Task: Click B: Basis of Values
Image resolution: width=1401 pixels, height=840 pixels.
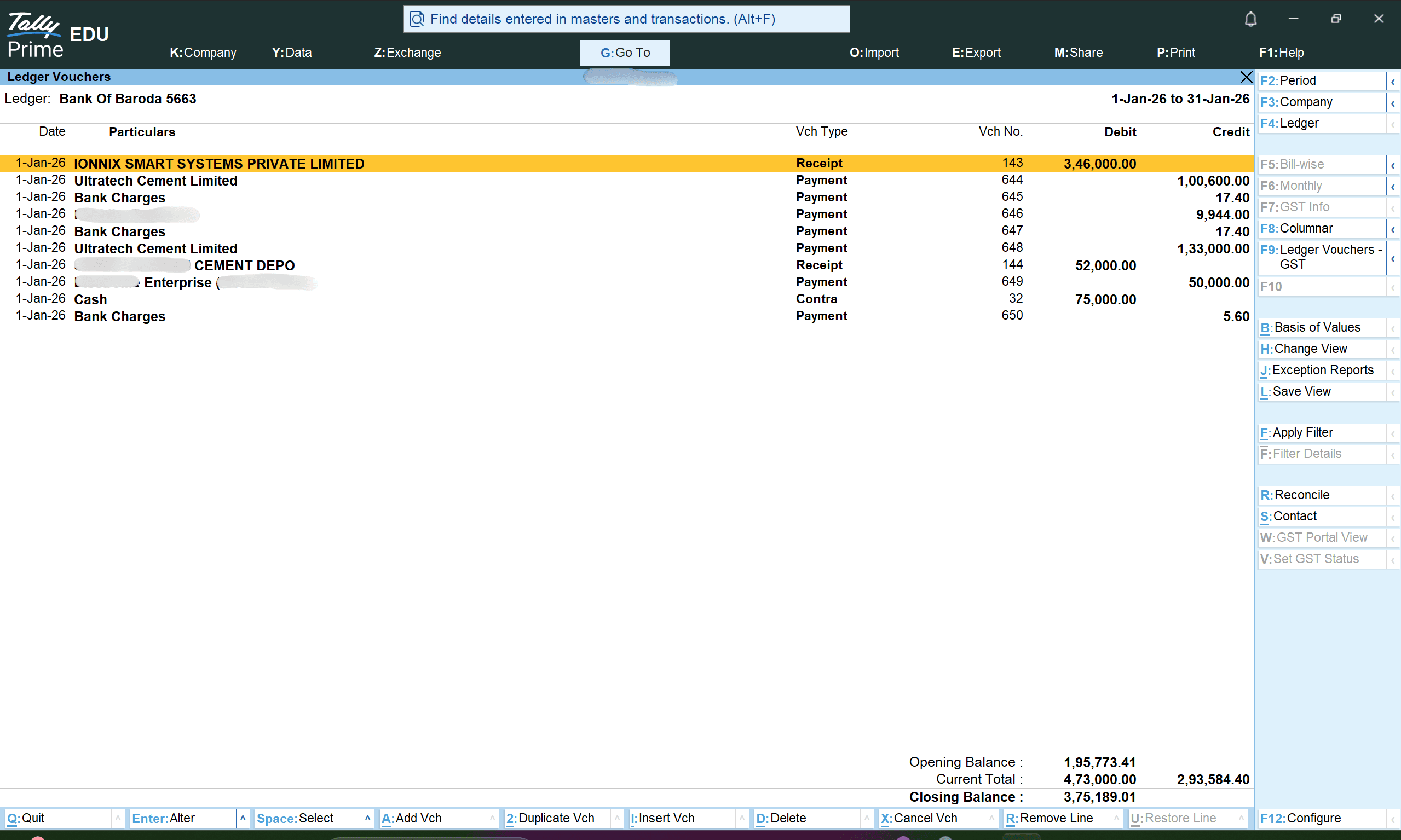Action: click(x=1322, y=328)
